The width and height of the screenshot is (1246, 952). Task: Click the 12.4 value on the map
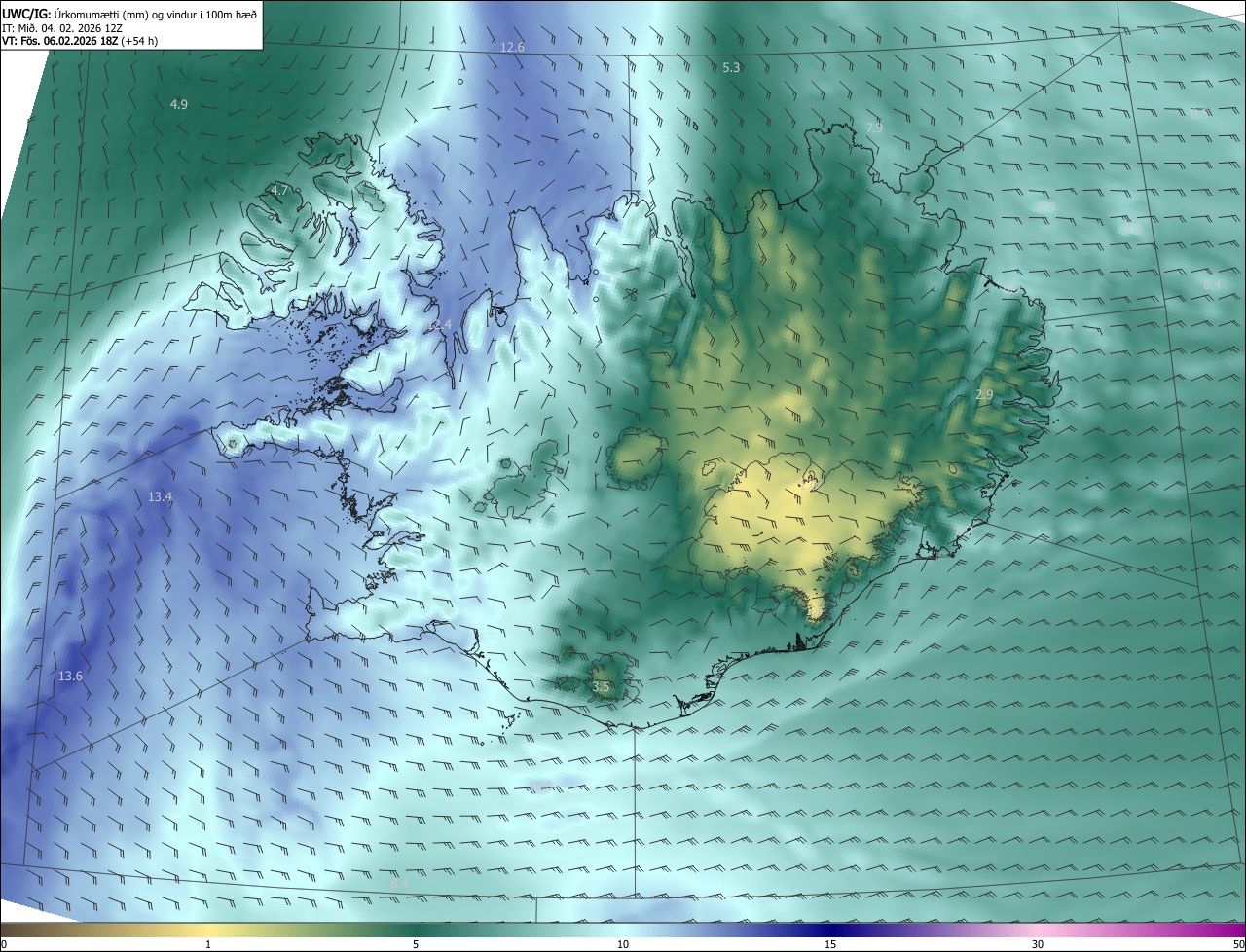(440, 324)
